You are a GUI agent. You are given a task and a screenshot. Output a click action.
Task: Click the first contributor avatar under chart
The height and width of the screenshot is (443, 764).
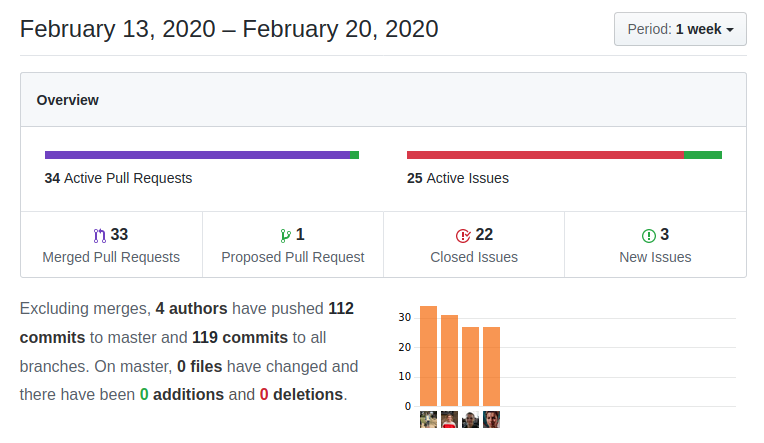tap(428, 420)
